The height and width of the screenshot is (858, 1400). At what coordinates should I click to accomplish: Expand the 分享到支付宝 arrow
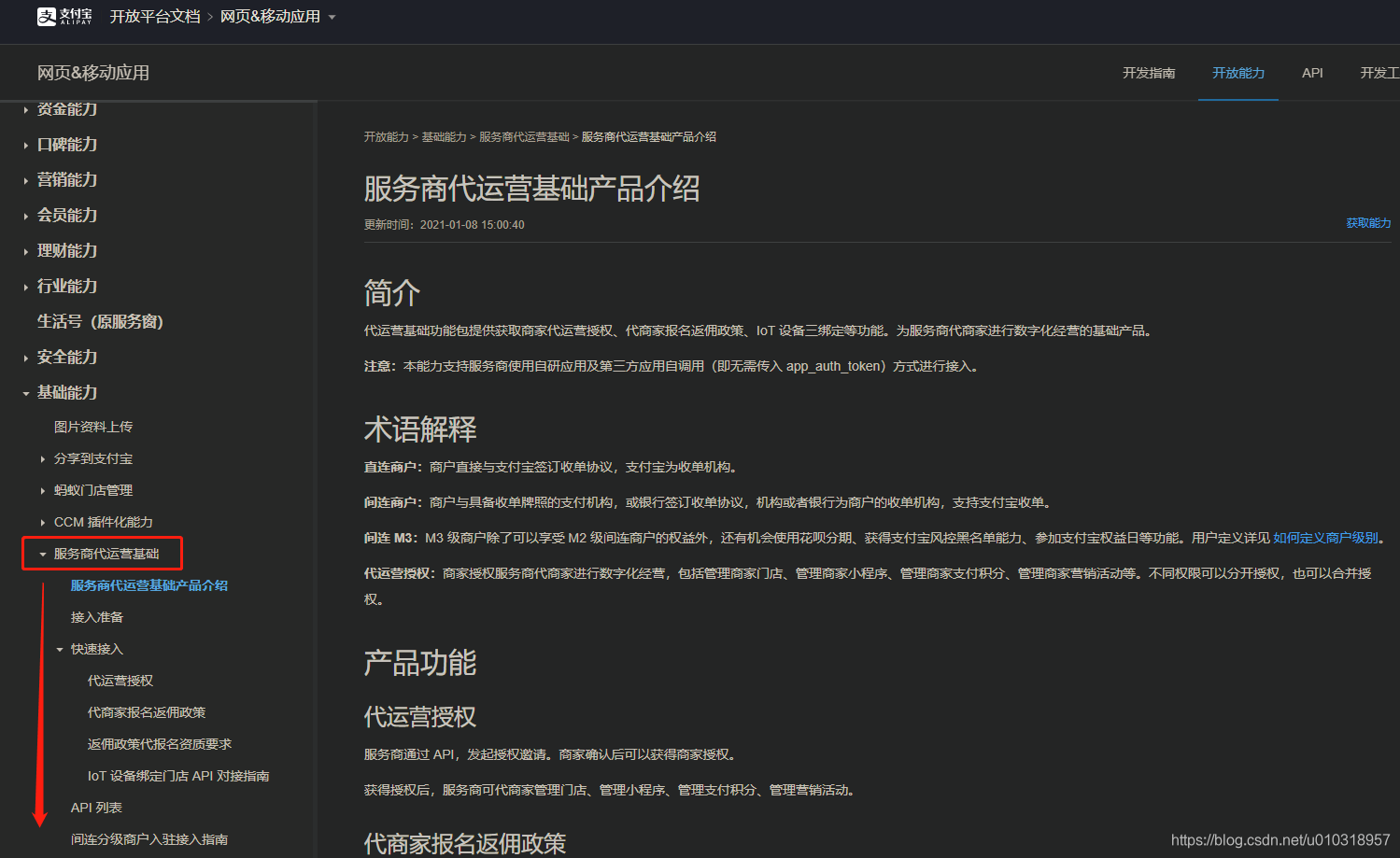pyautogui.click(x=43, y=459)
